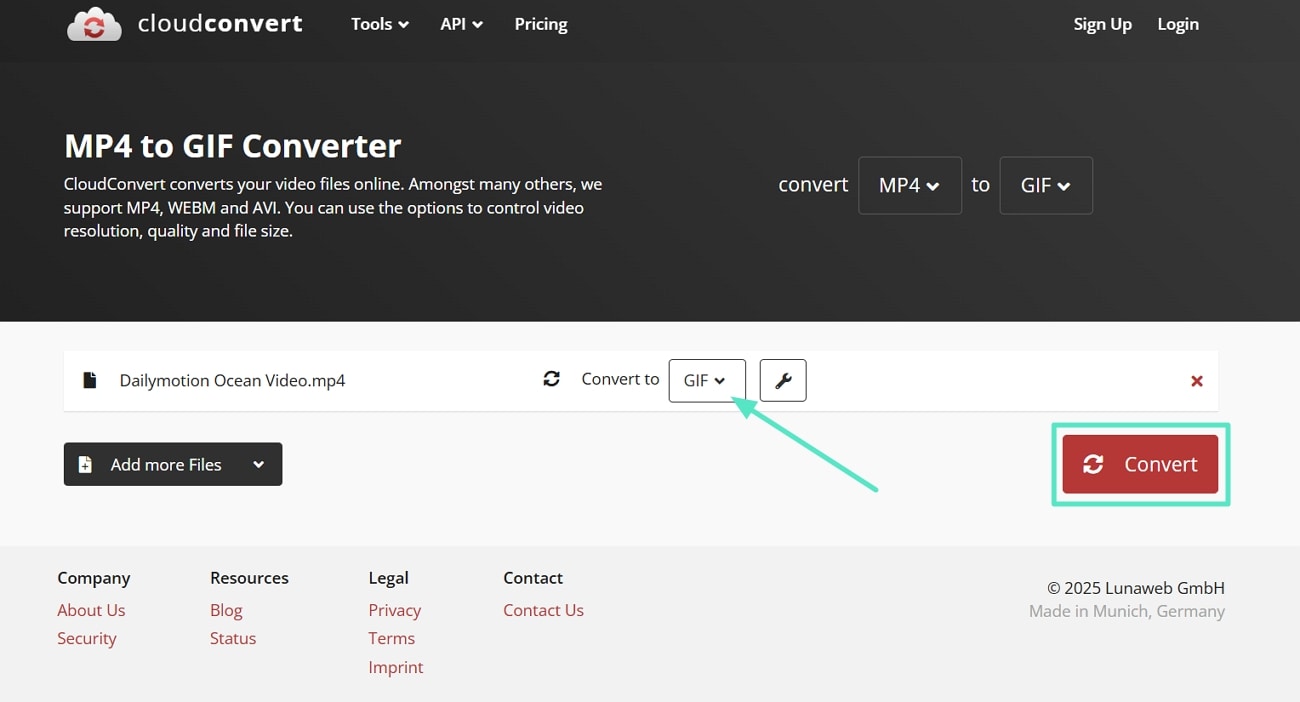Open the Security link

[x=87, y=638]
